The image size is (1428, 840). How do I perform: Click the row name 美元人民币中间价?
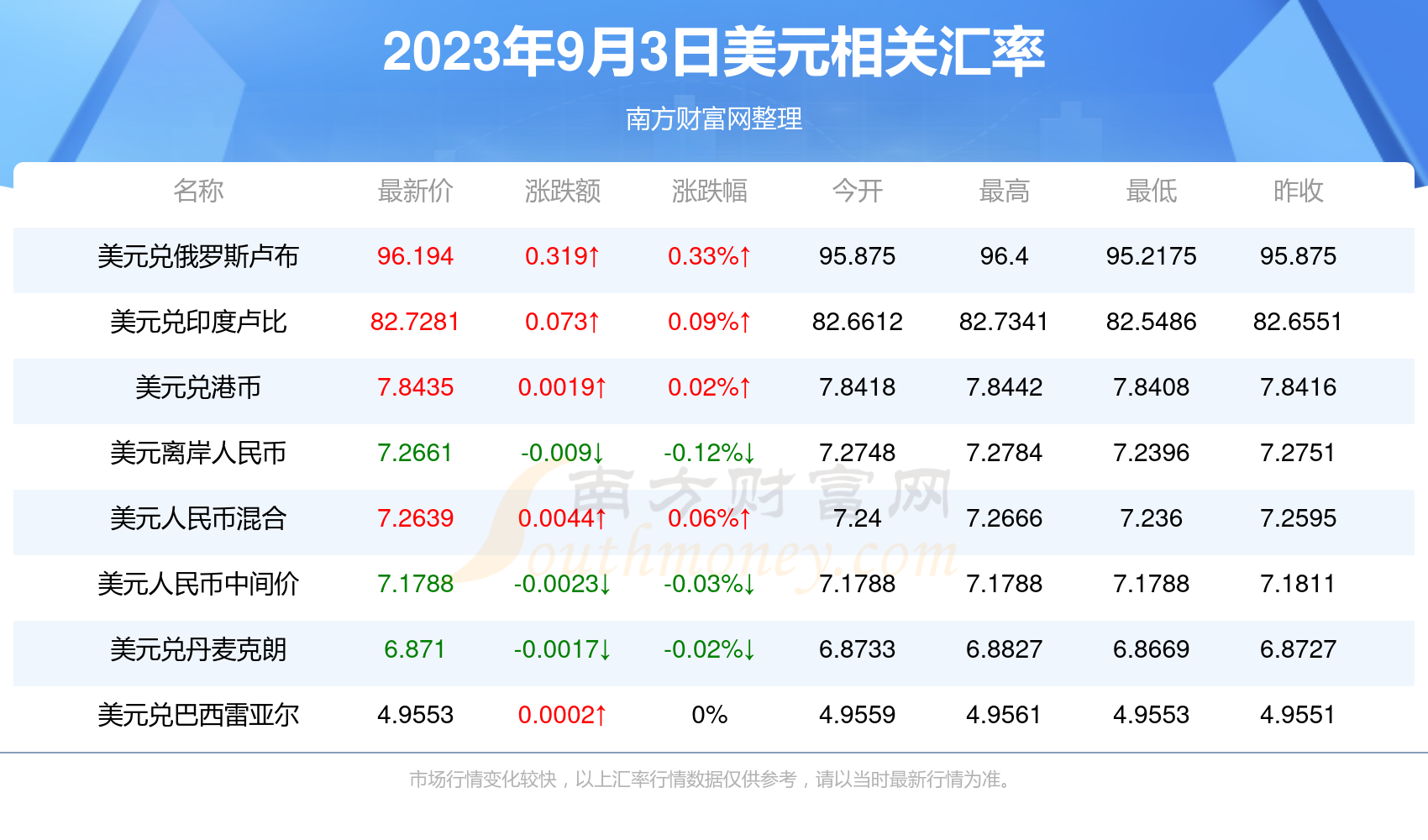coord(198,584)
